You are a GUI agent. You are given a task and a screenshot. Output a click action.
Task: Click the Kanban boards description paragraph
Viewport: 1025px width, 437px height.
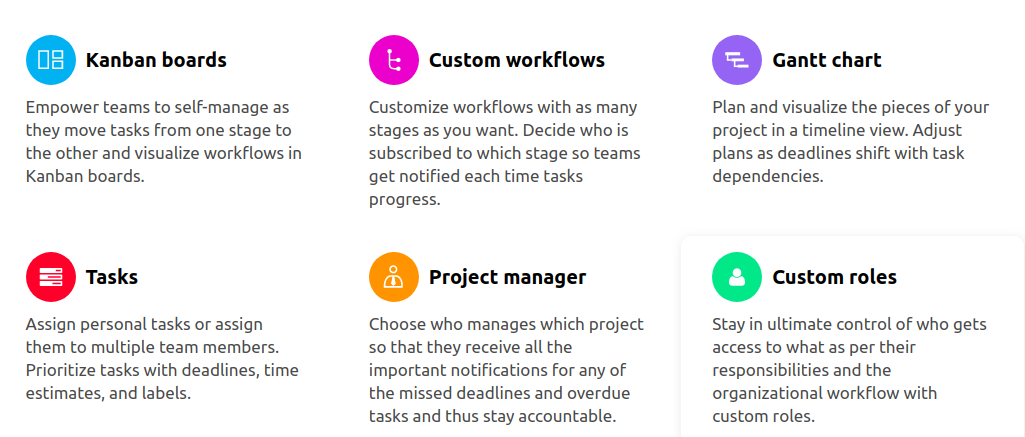tap(163, 142)
